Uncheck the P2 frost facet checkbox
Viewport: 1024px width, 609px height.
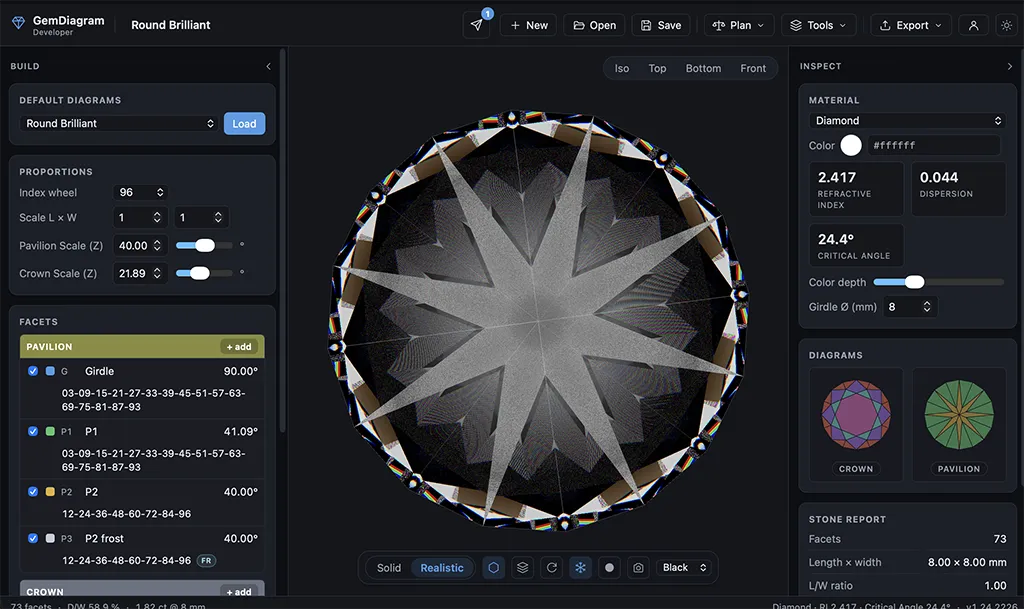(33, 539)
